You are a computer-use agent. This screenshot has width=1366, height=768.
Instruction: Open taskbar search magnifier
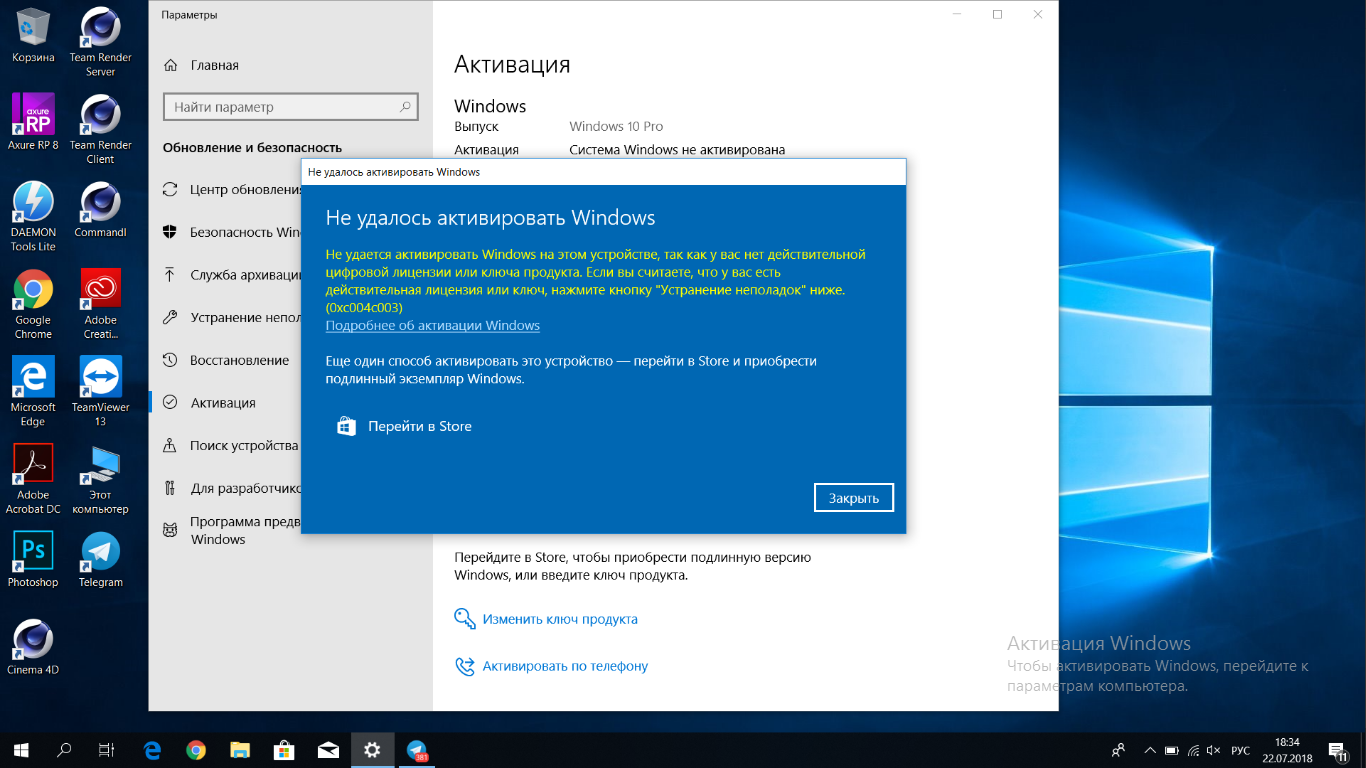click(x=64, y=749)
